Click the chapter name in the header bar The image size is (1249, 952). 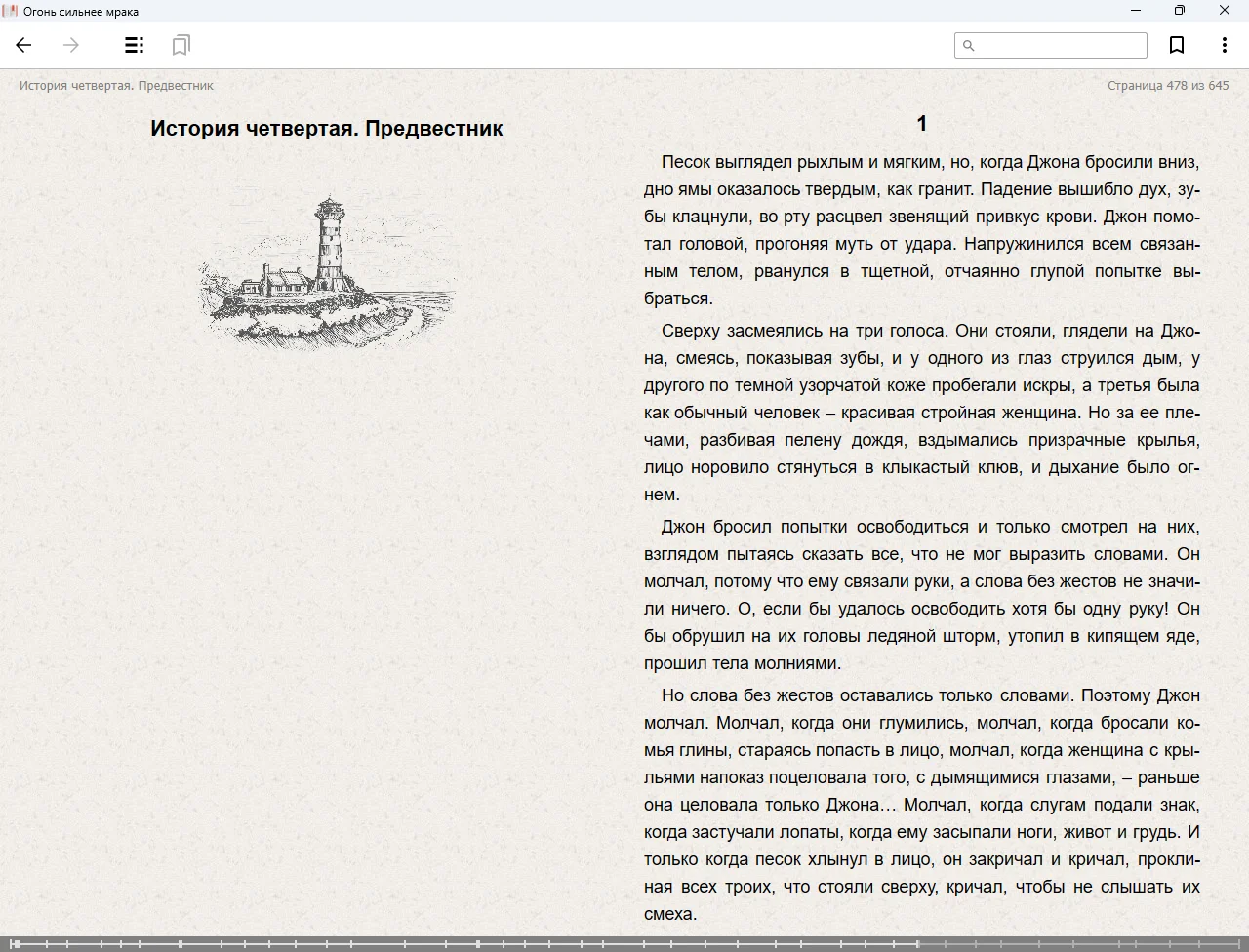(x=116, y=85)
